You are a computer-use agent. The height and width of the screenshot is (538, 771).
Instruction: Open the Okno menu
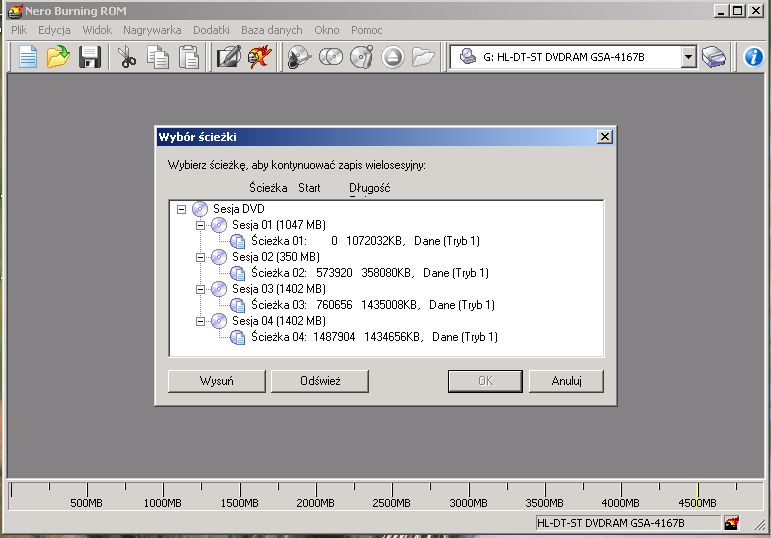[326, 30]
